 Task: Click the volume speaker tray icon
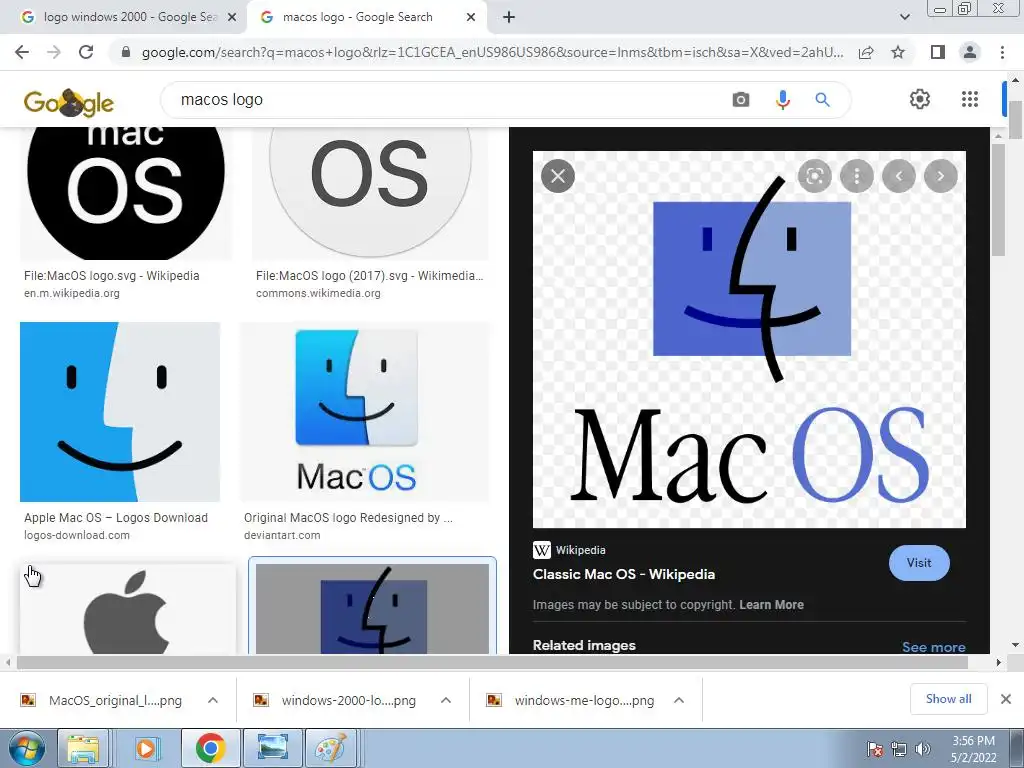pyautogui.click(x=923, y=748)
